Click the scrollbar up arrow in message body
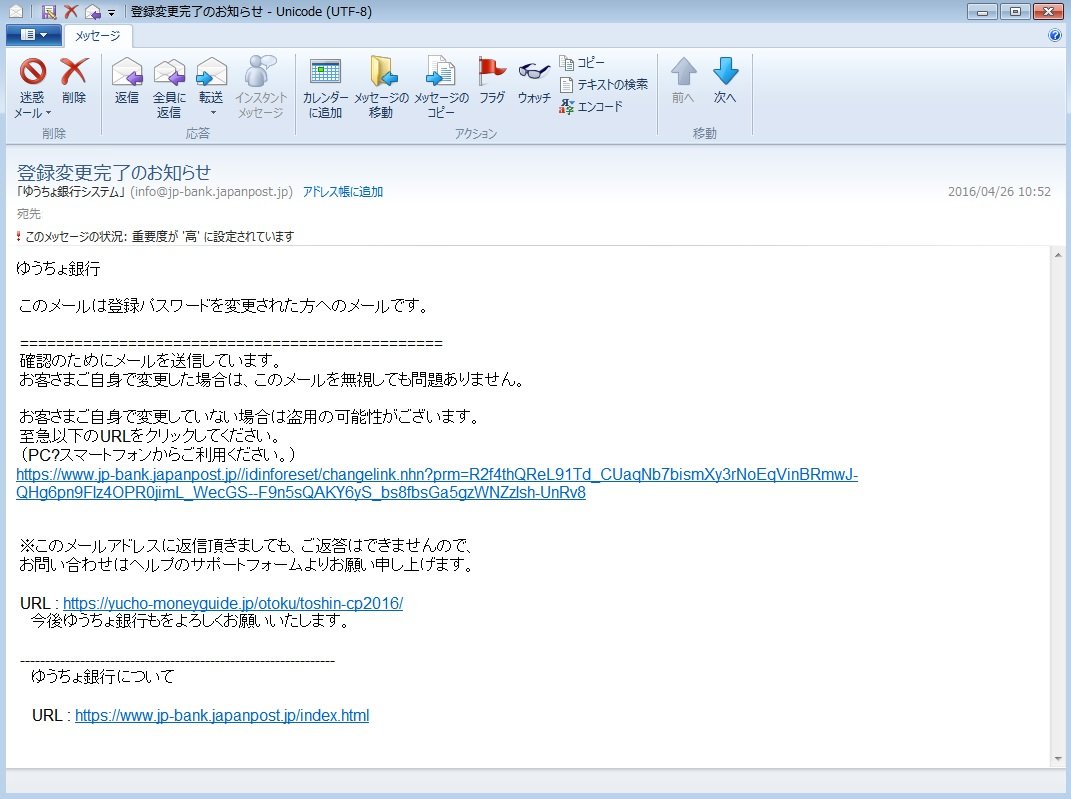Viewport: 1071px width, 799px height. click(x=1057, y=255)
